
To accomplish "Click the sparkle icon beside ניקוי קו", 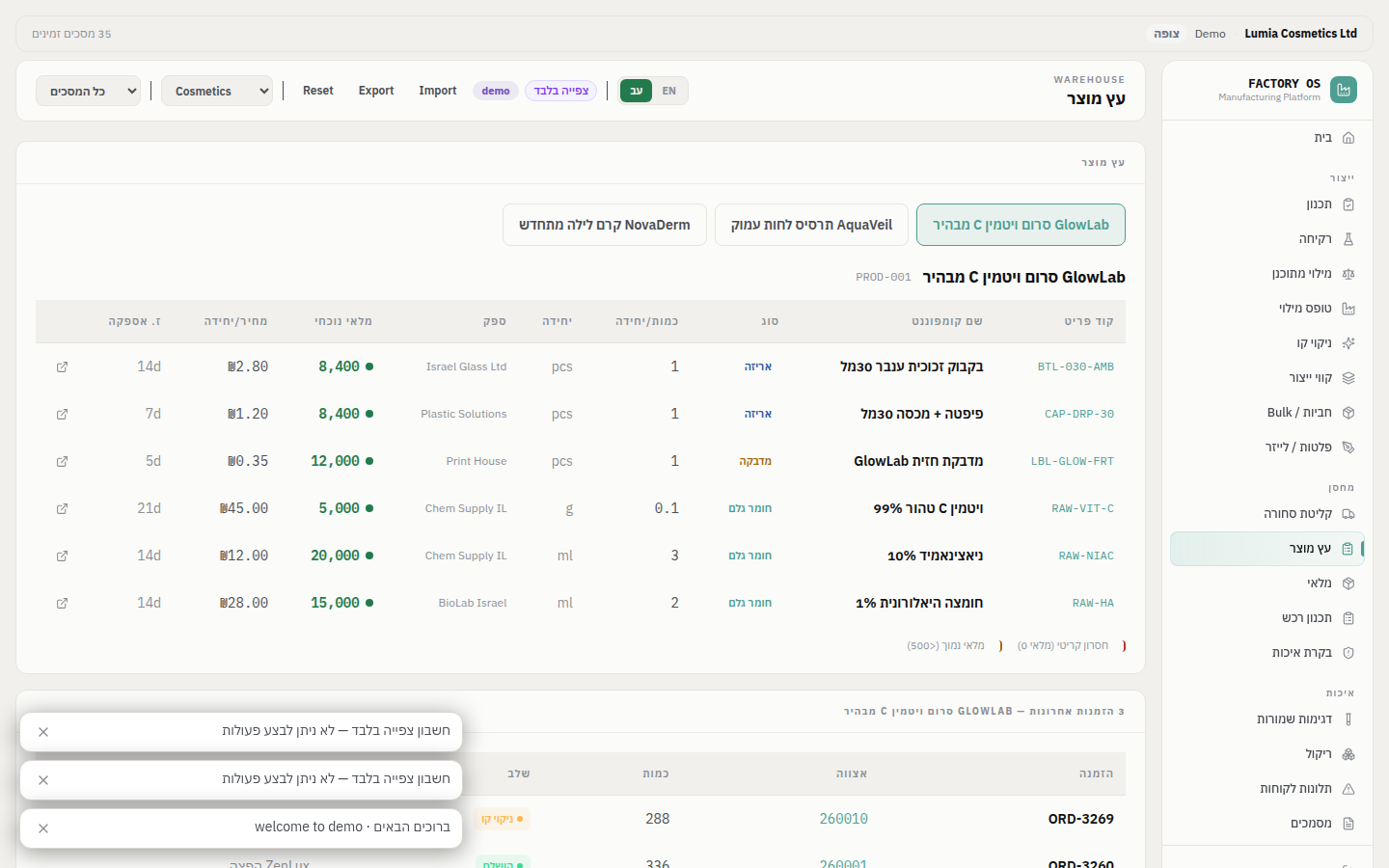I will coord(1348,343).
